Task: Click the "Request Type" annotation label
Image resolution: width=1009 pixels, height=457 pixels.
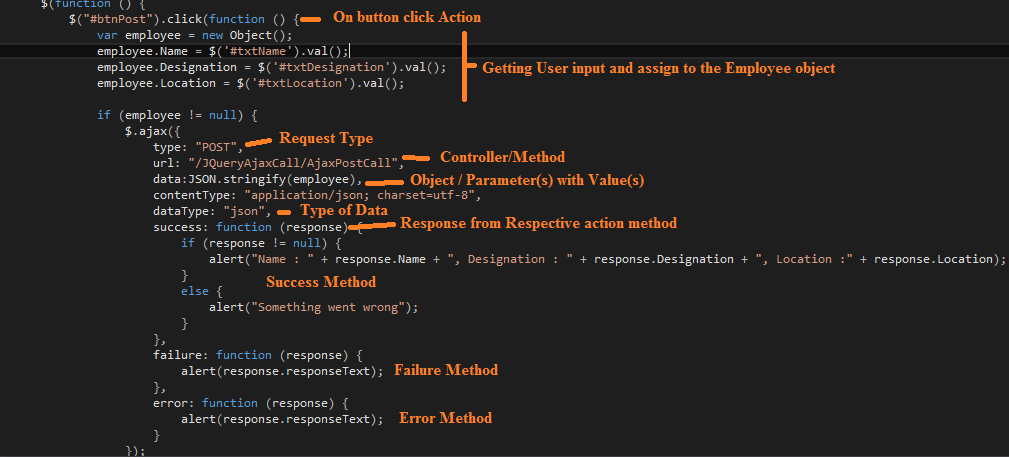Action: (x=325, y=139)
